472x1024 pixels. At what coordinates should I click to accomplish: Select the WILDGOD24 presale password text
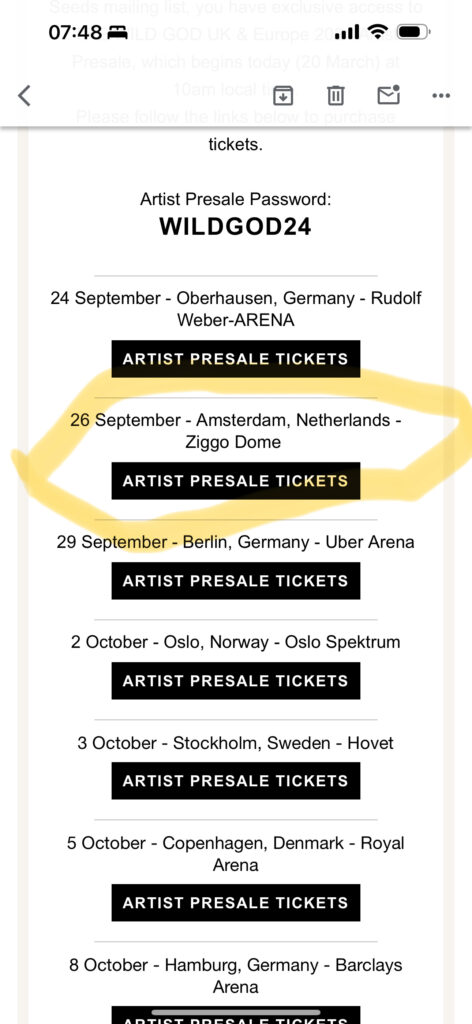click(x=236, y=227)
